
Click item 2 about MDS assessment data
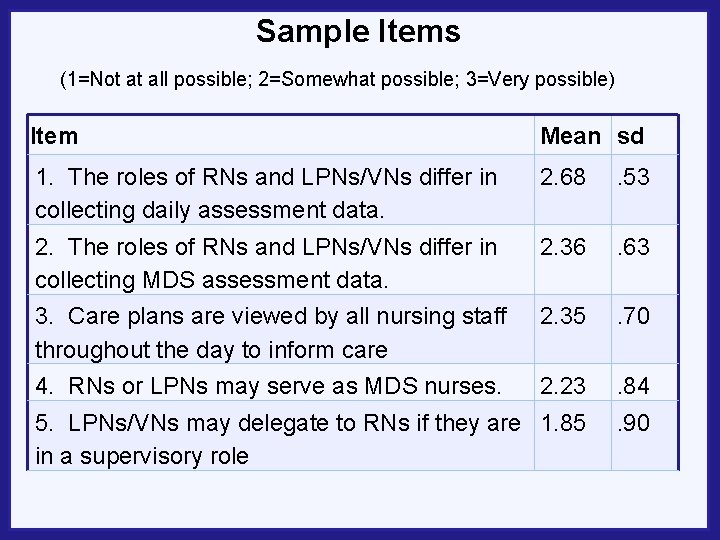click(x=266, y=262)
